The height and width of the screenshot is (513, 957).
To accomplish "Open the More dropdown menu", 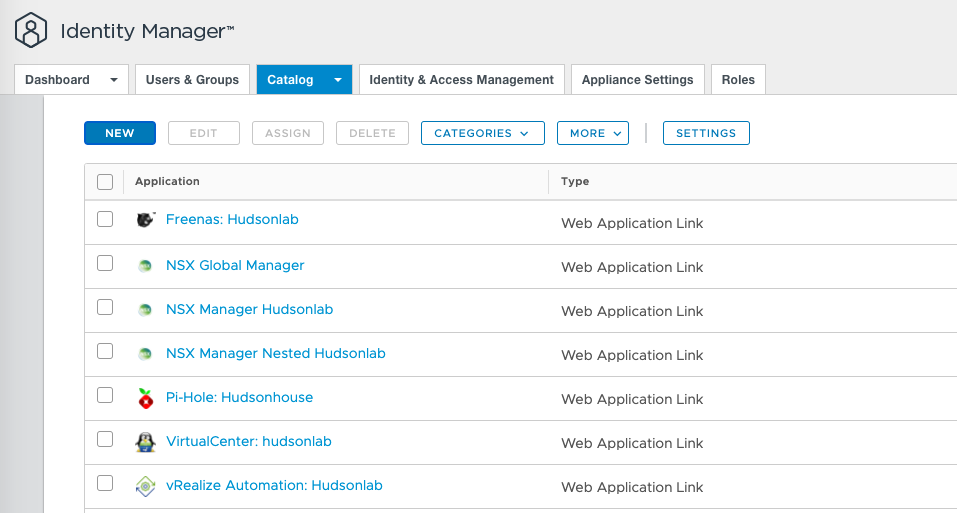I will (593, 133).
